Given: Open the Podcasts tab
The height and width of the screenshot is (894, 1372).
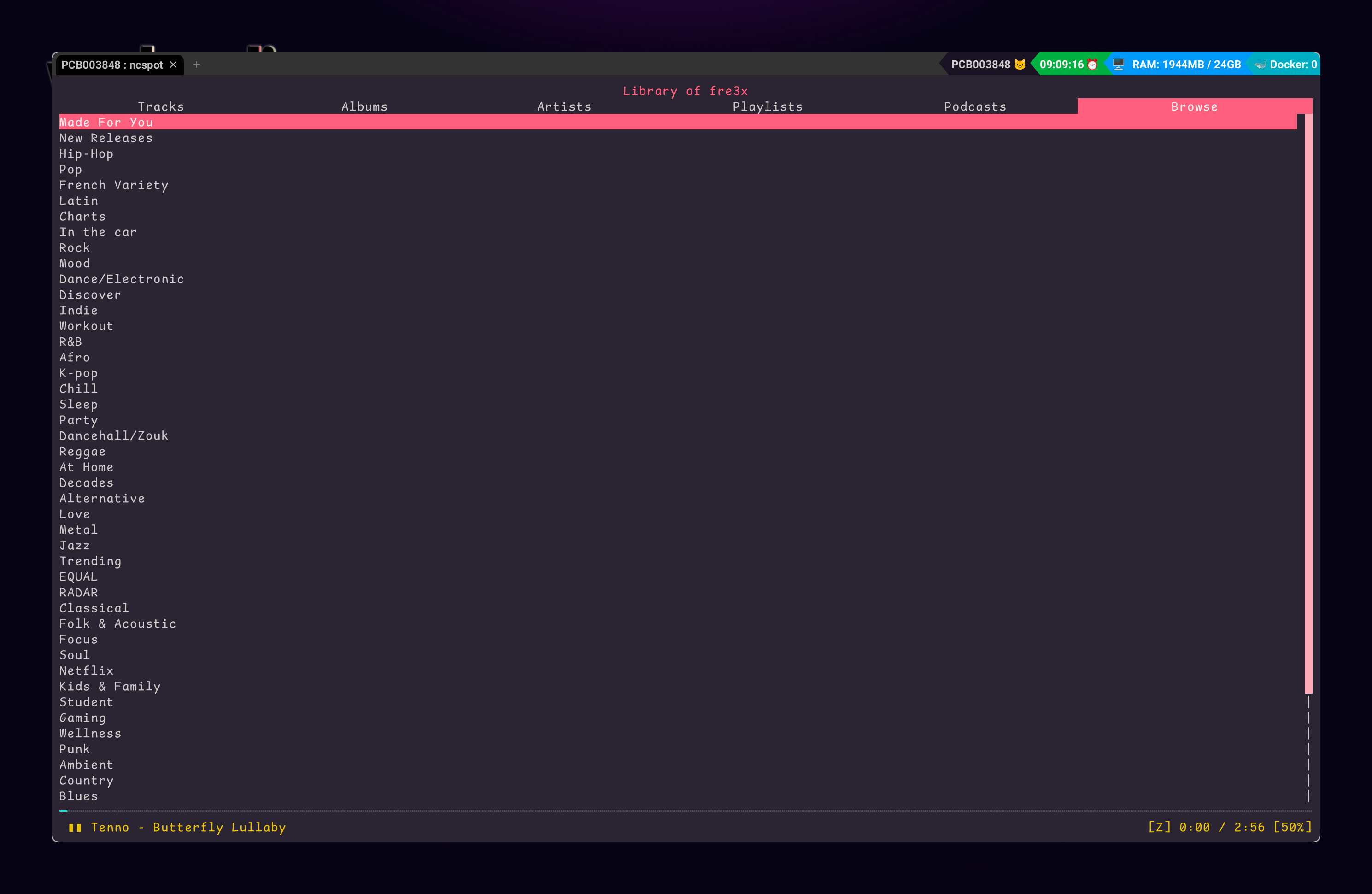Looking at the screenshot, I should [975, 107].
